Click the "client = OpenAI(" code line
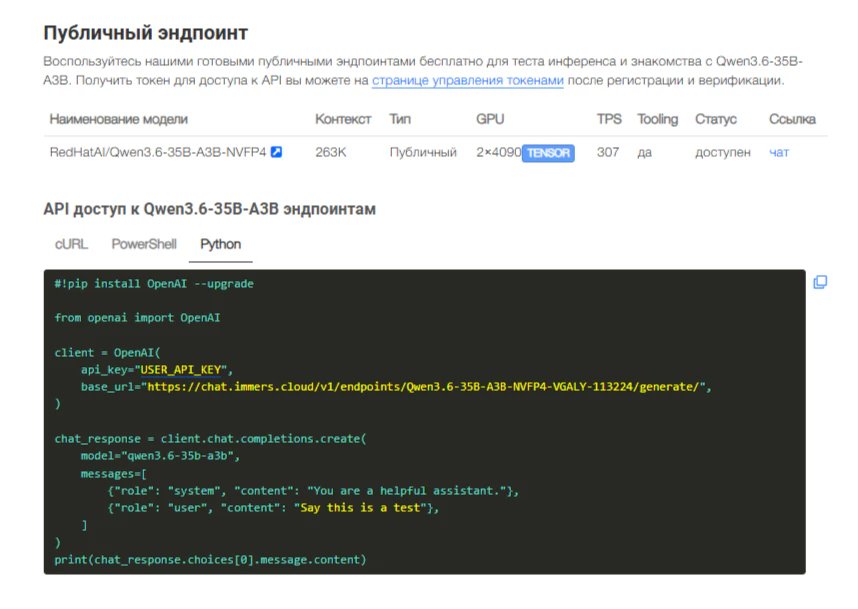Viewport: 858px width, 609px height. click(x=107, y=353)
